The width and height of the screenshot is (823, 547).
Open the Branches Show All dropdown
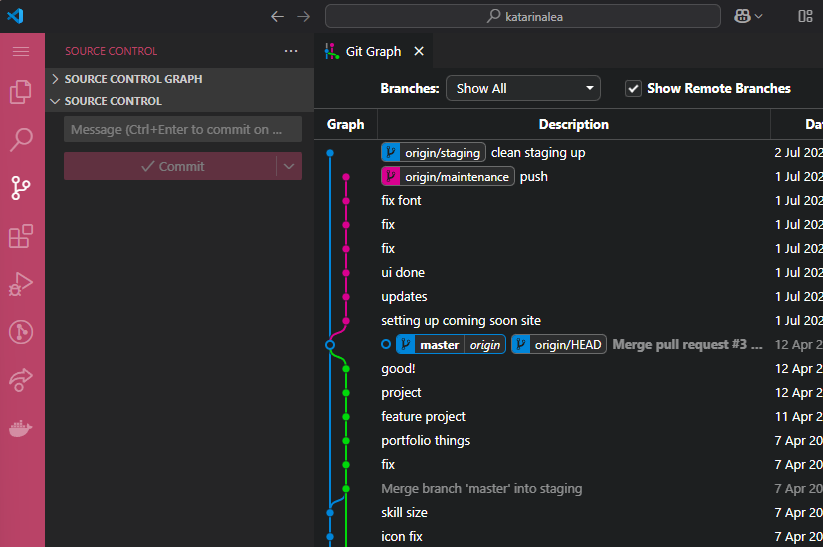523,88
